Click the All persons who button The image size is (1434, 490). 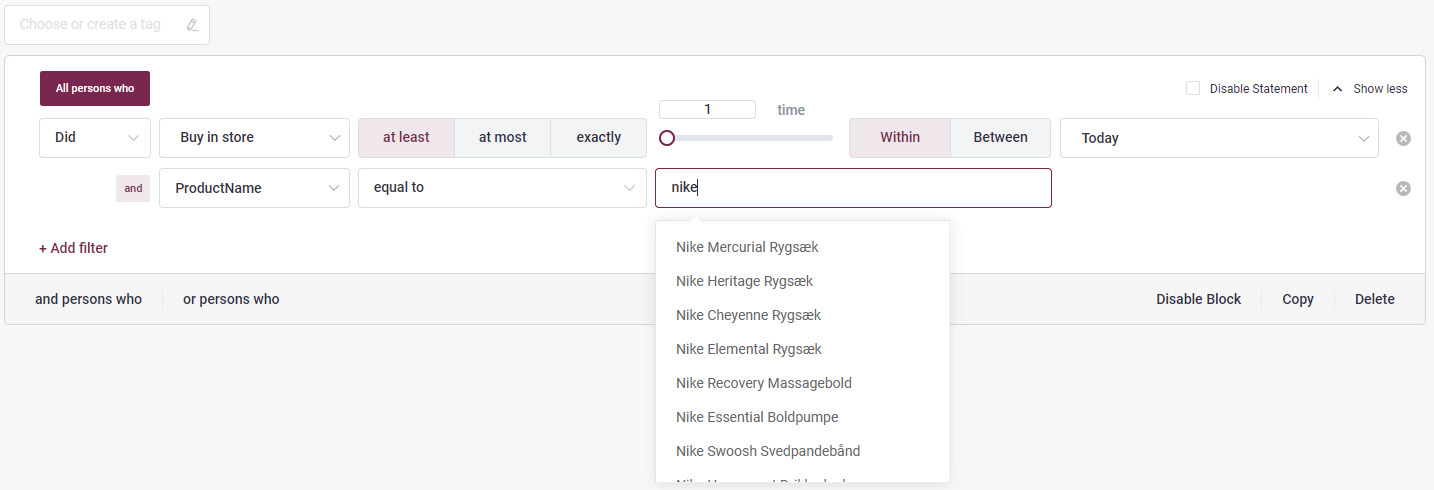[95, 88]
